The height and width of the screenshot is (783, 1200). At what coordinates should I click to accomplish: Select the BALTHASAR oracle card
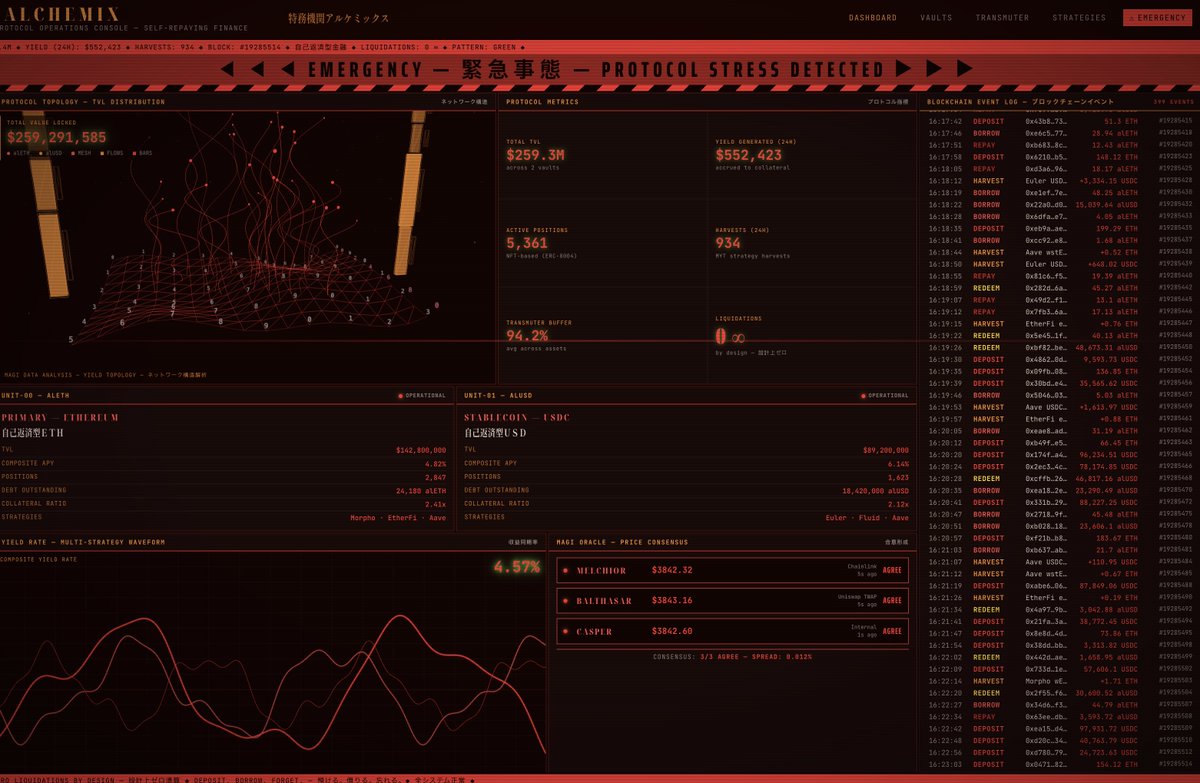tap(732, 601)
